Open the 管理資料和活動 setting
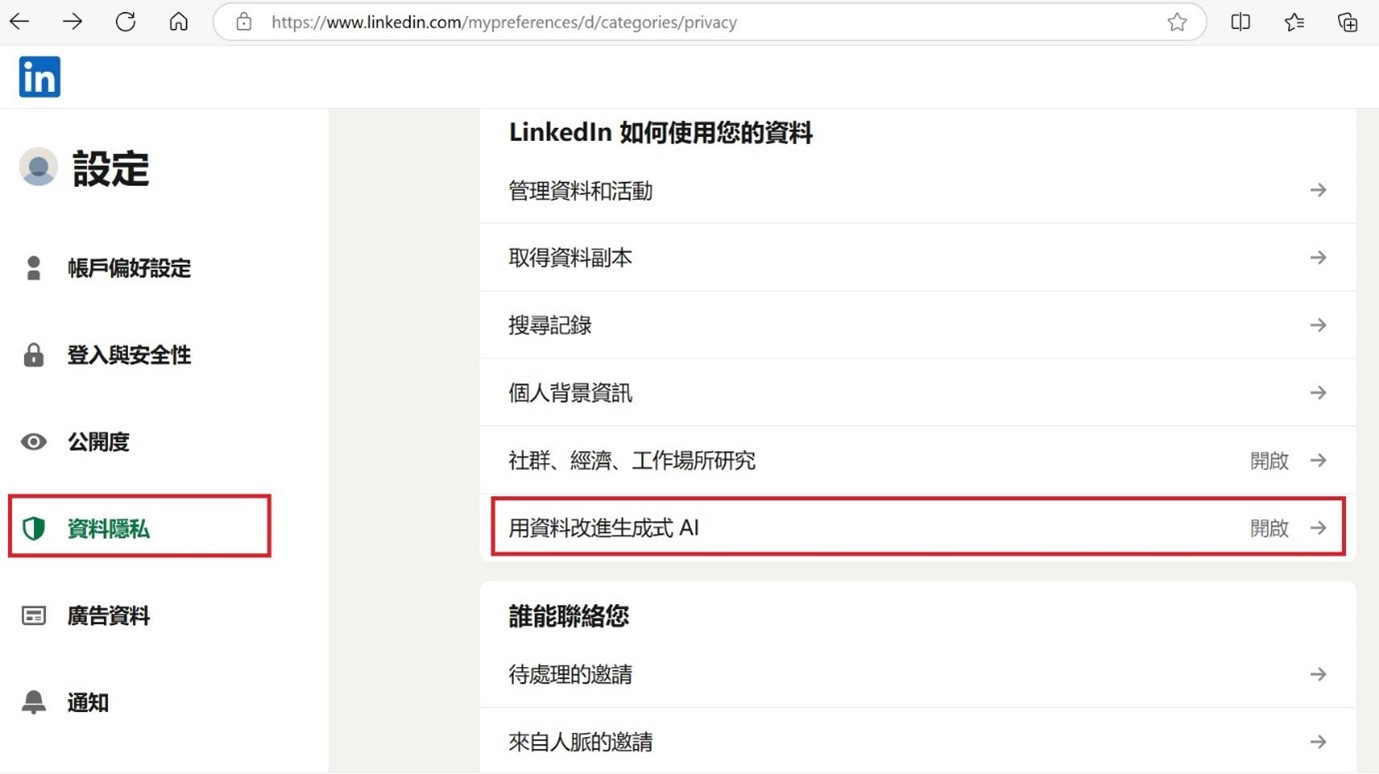The image size is (1379, 774). [x=918, y=190]
